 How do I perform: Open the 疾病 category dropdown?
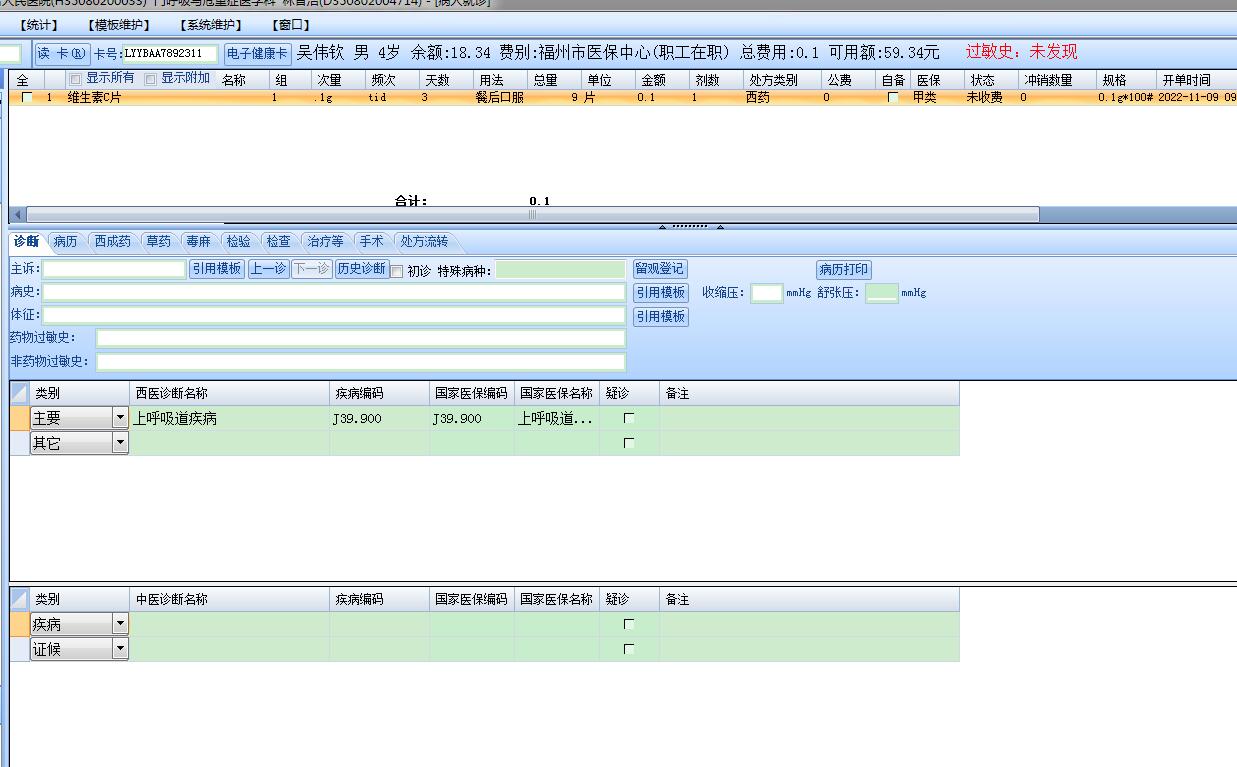point(121,623)
